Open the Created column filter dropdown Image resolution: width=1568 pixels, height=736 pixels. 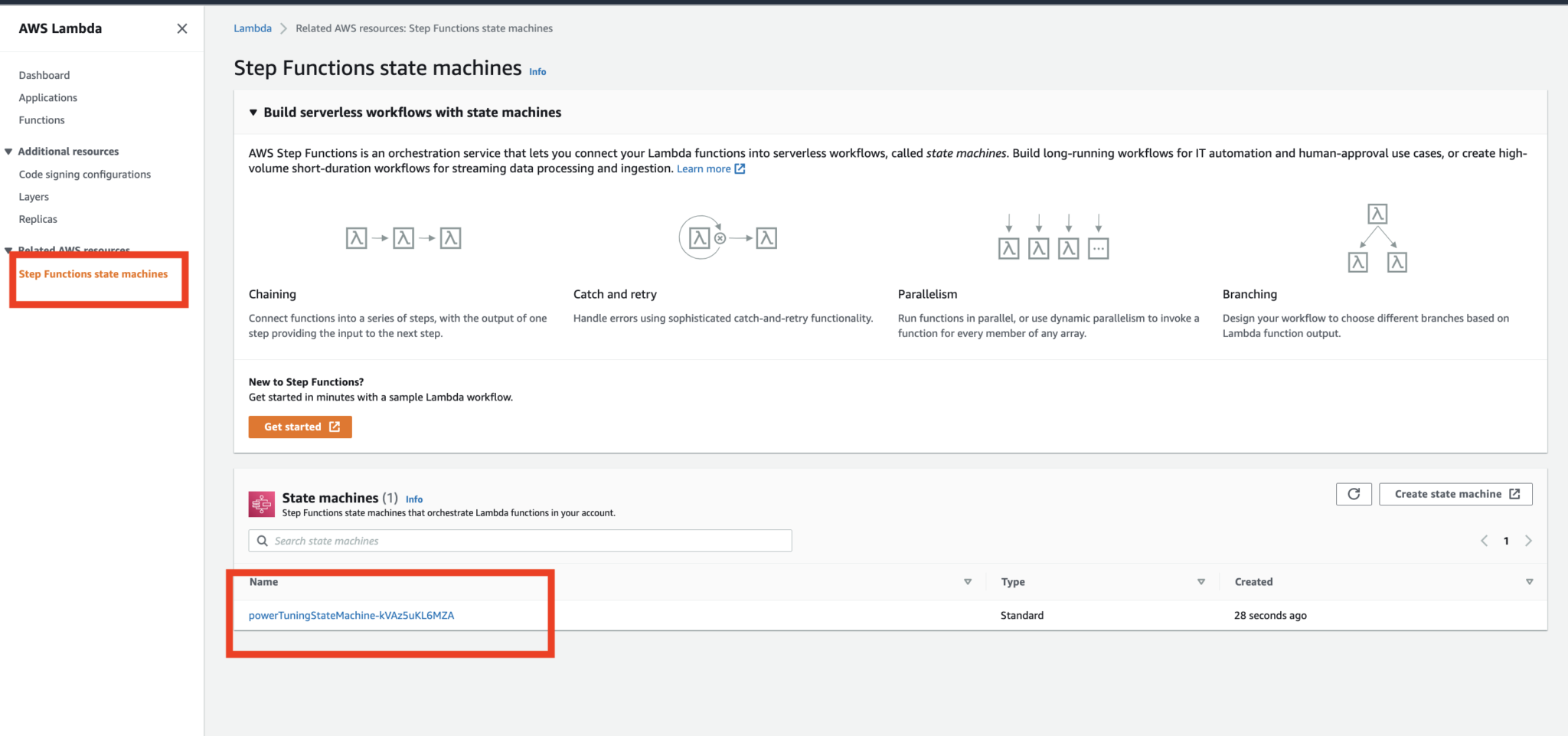[x=1530, y=581]
